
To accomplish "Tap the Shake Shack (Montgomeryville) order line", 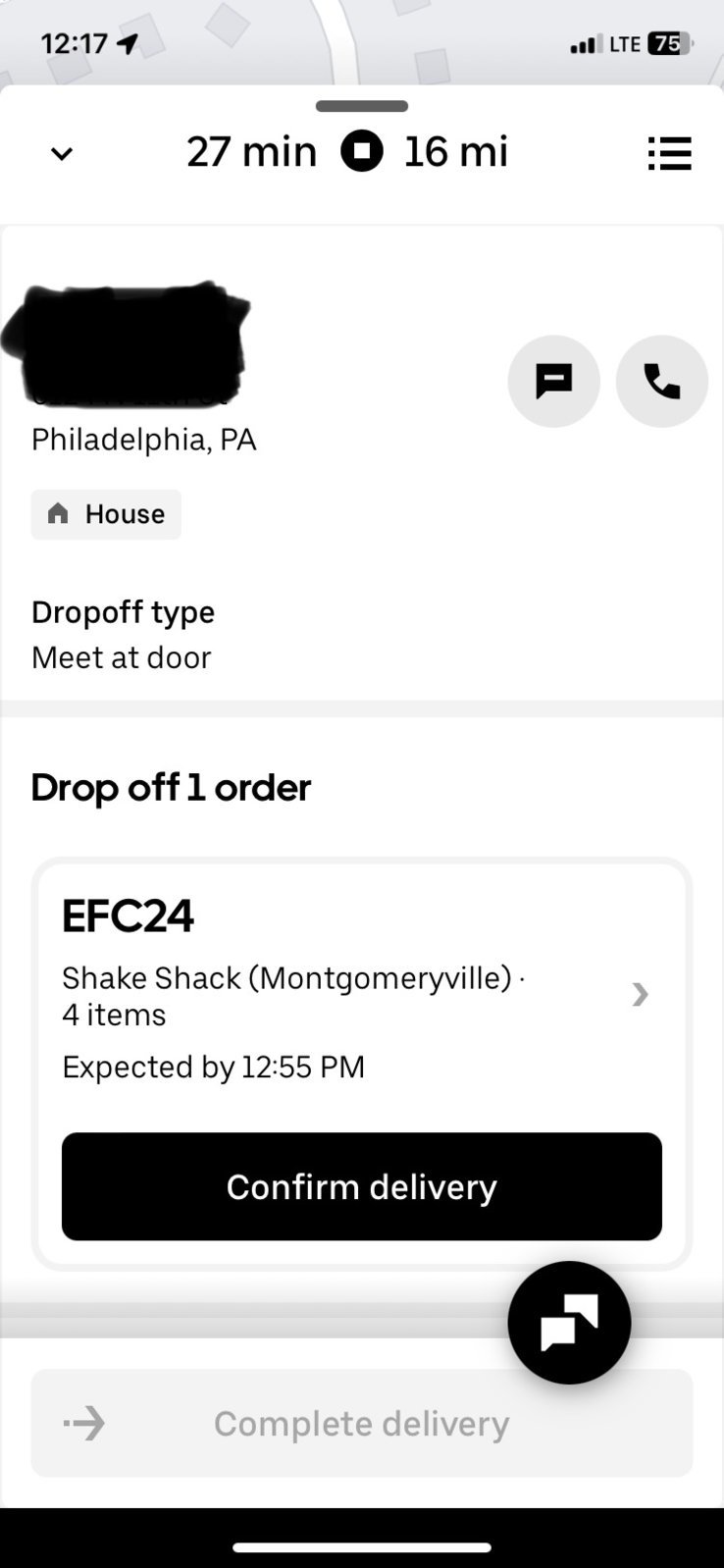I will click(x=293, y=995).
